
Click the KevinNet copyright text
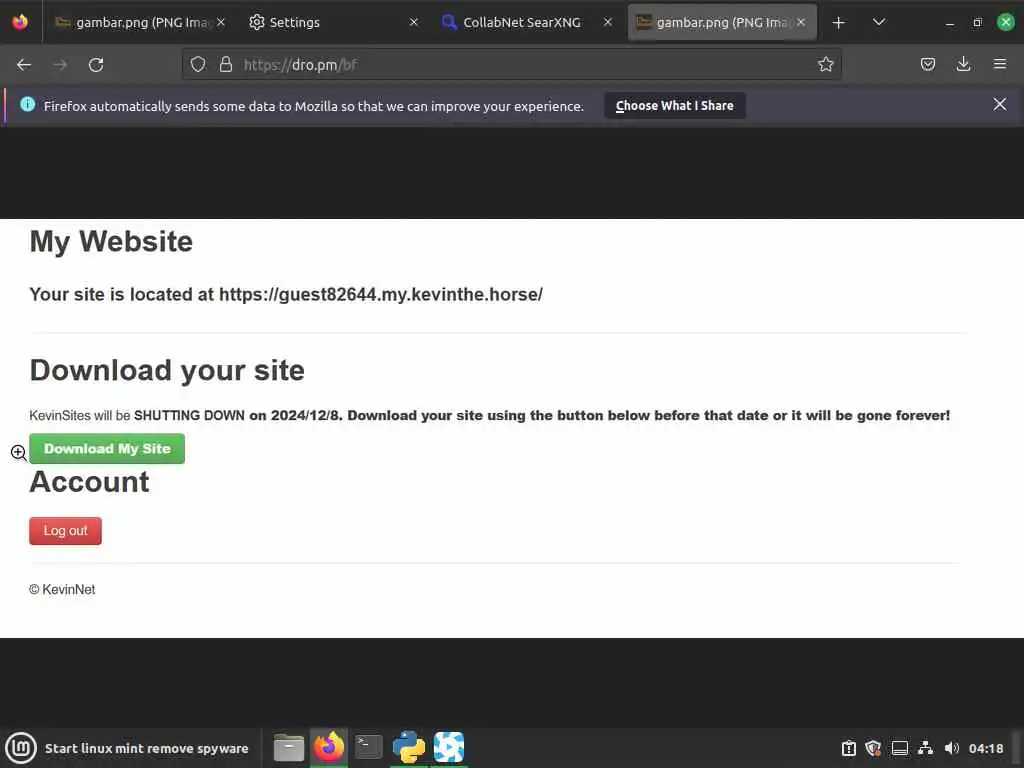[x=62, y=590]
